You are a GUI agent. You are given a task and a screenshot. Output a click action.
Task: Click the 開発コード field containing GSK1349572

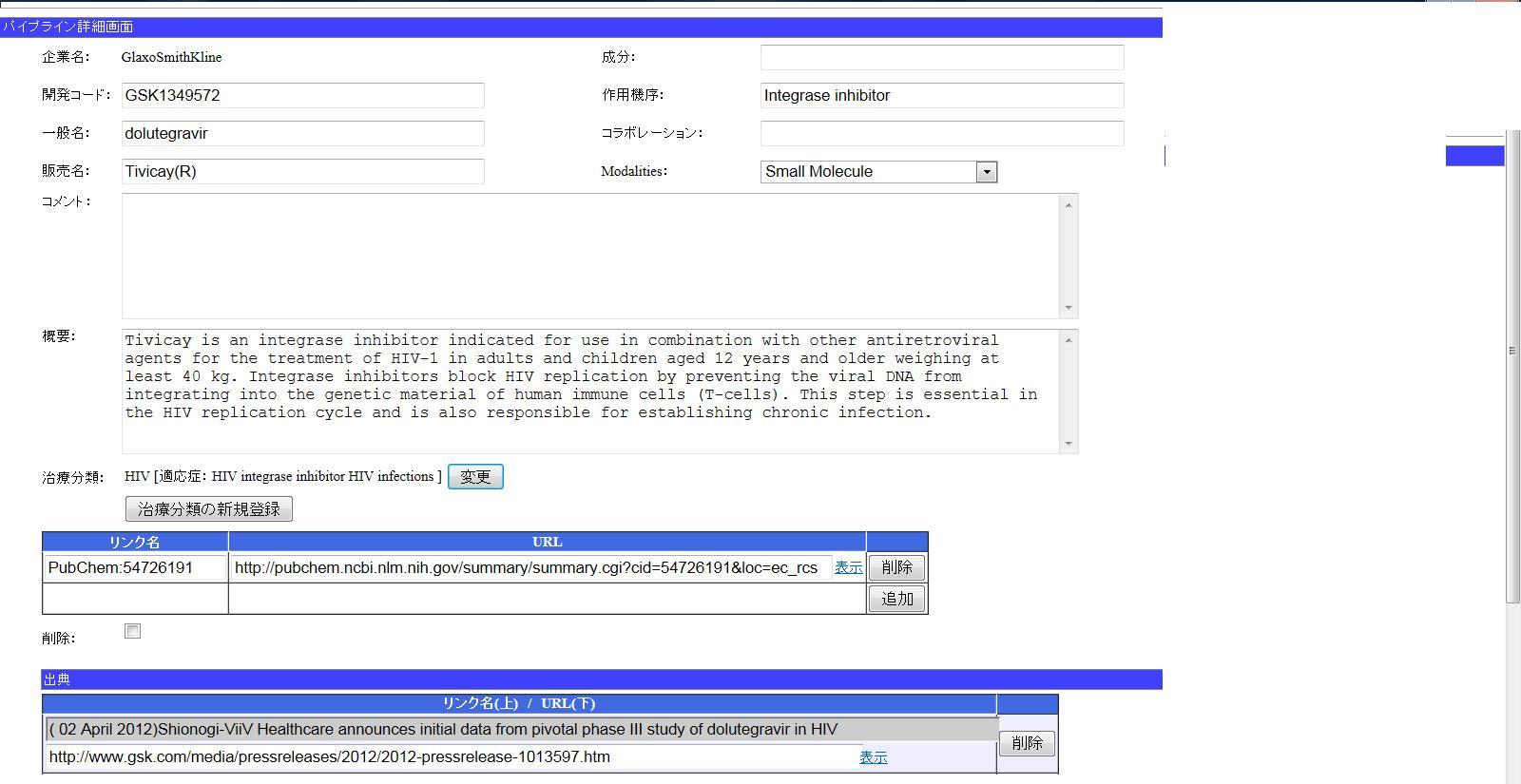pos(303,95)
